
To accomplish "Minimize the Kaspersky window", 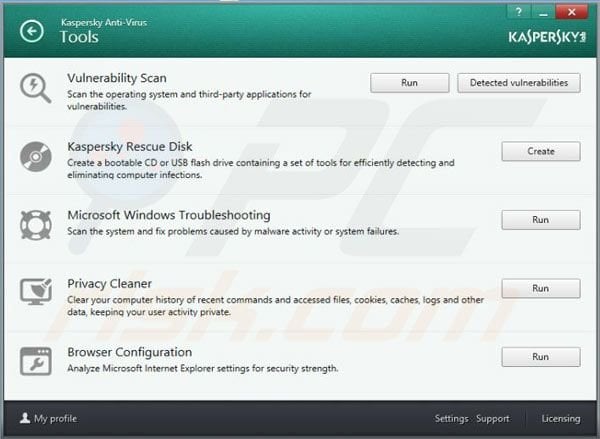I will pos(543,12).
